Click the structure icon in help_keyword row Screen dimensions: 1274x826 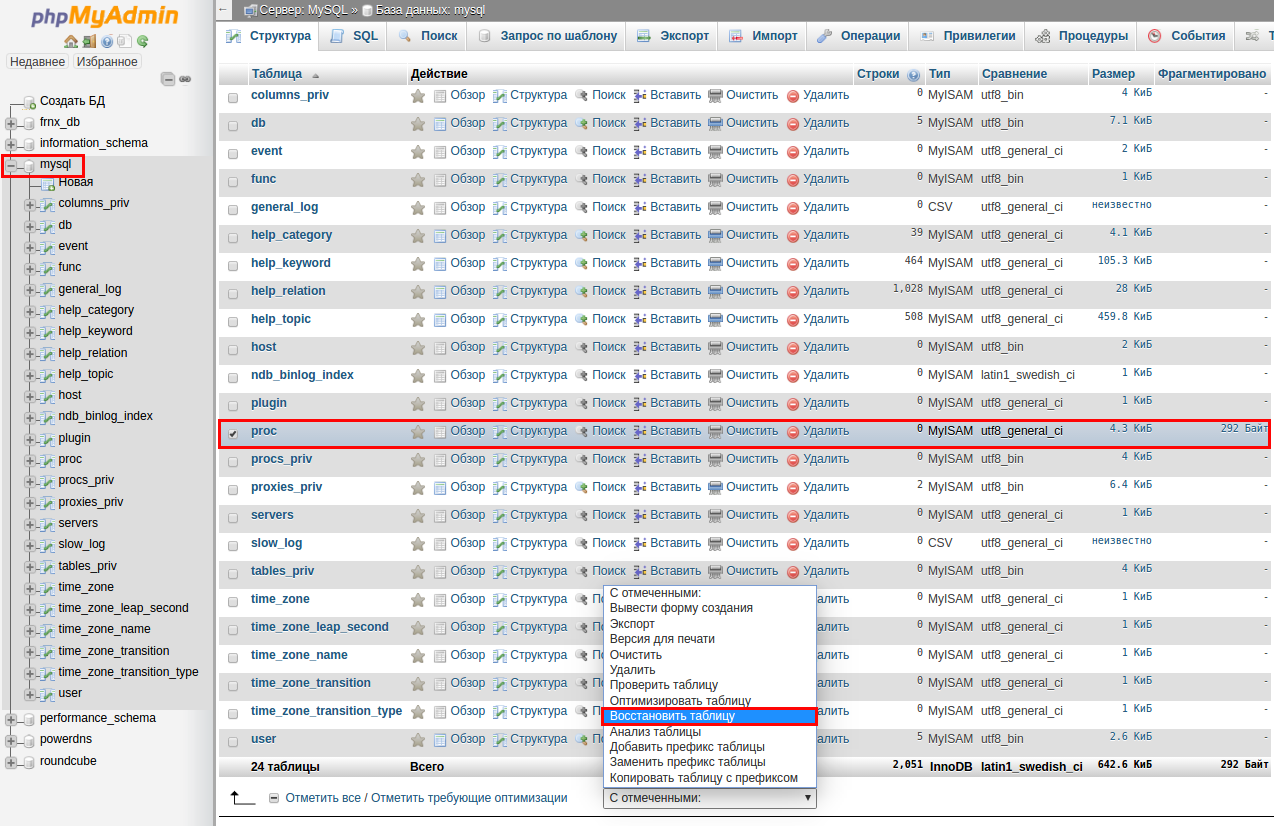pos(500,264)
